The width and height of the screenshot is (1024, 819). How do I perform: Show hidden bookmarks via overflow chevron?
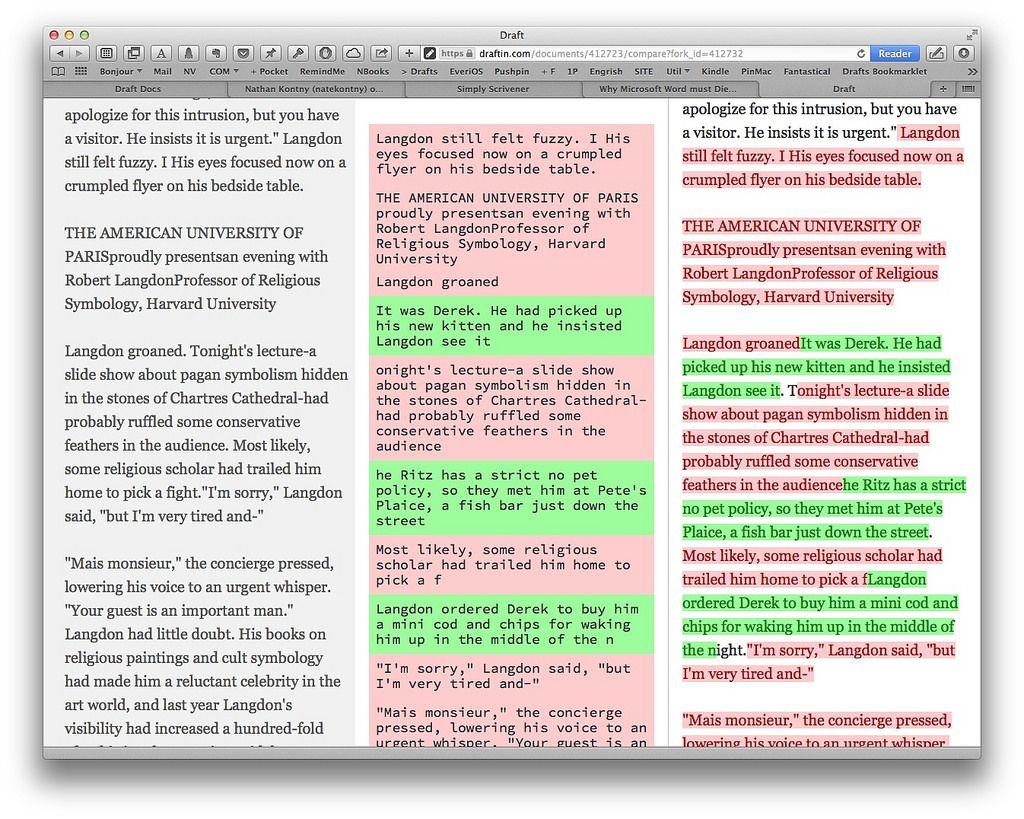tap(973, 72)
